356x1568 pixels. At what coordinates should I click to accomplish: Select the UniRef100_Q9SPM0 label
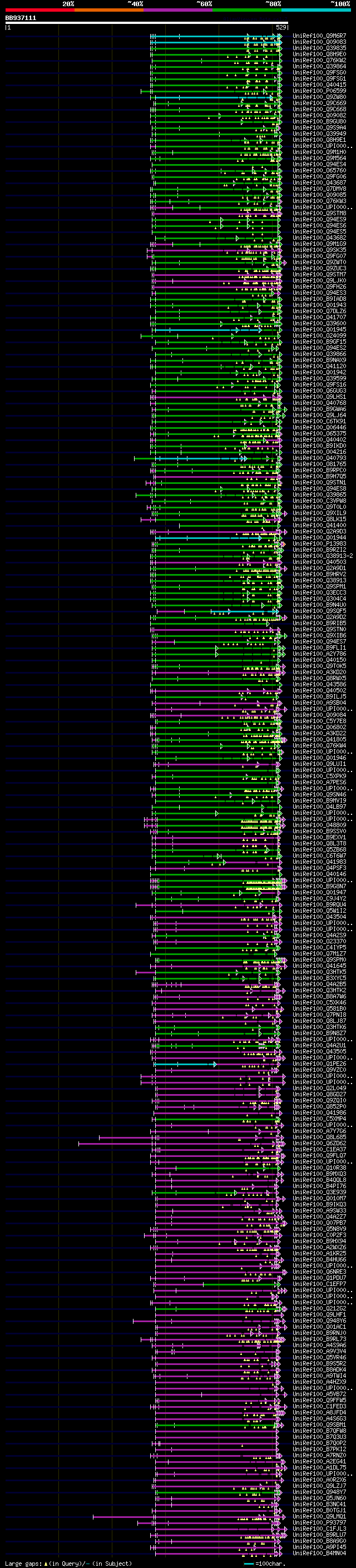coord(319,960)
